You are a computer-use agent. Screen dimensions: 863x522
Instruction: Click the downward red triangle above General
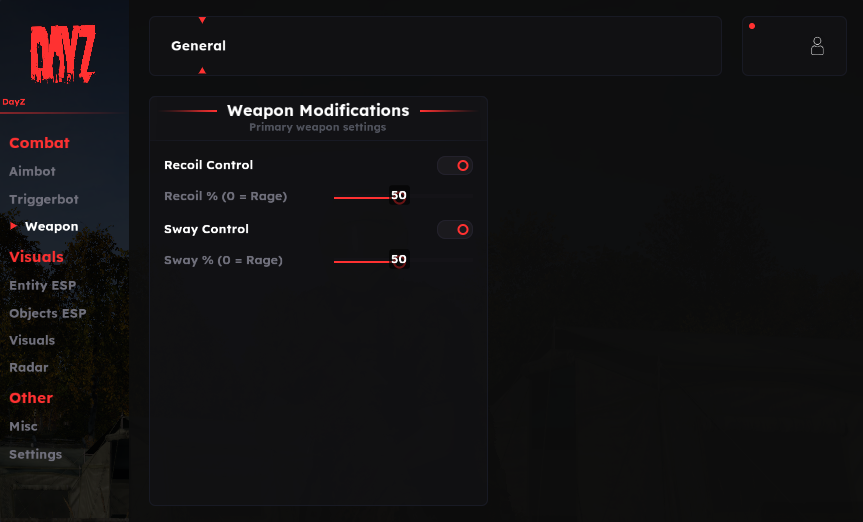[x=203, y=20]
